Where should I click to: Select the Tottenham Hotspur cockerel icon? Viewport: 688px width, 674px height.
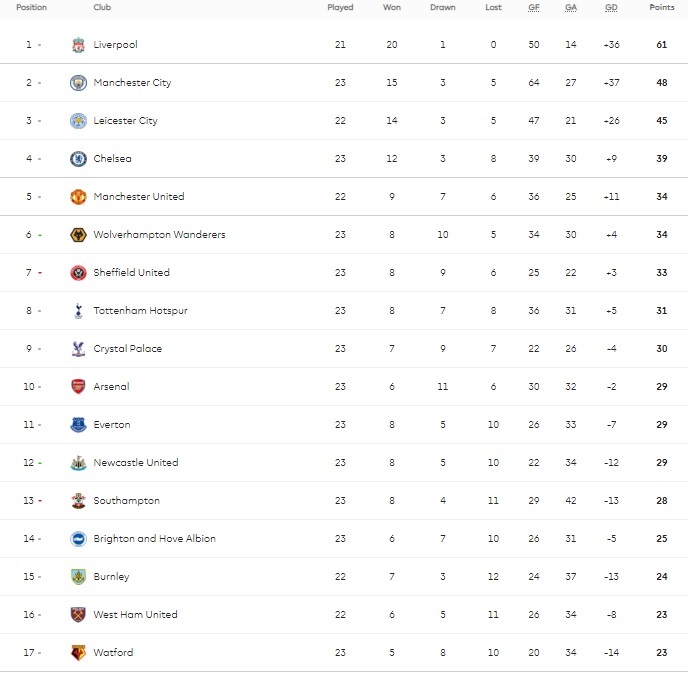click(x=78, y=311)
